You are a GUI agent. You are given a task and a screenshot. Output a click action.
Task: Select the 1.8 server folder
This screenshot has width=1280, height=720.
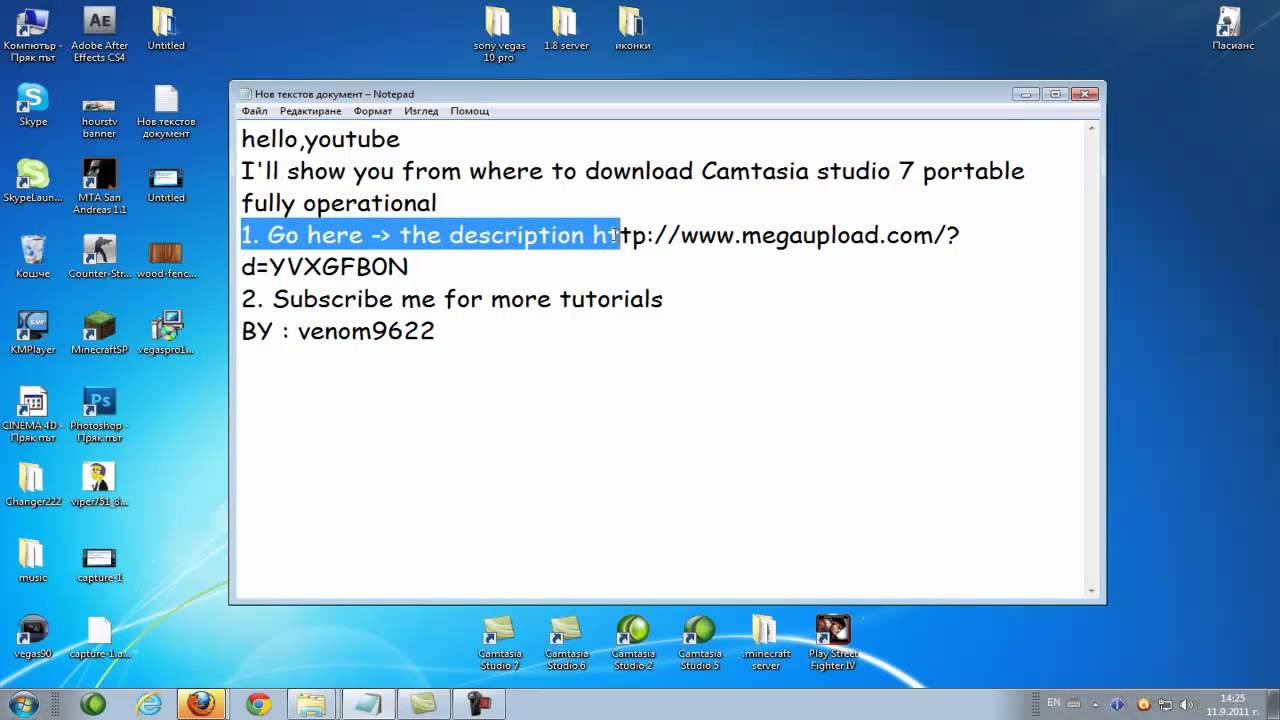coord(565,29)
